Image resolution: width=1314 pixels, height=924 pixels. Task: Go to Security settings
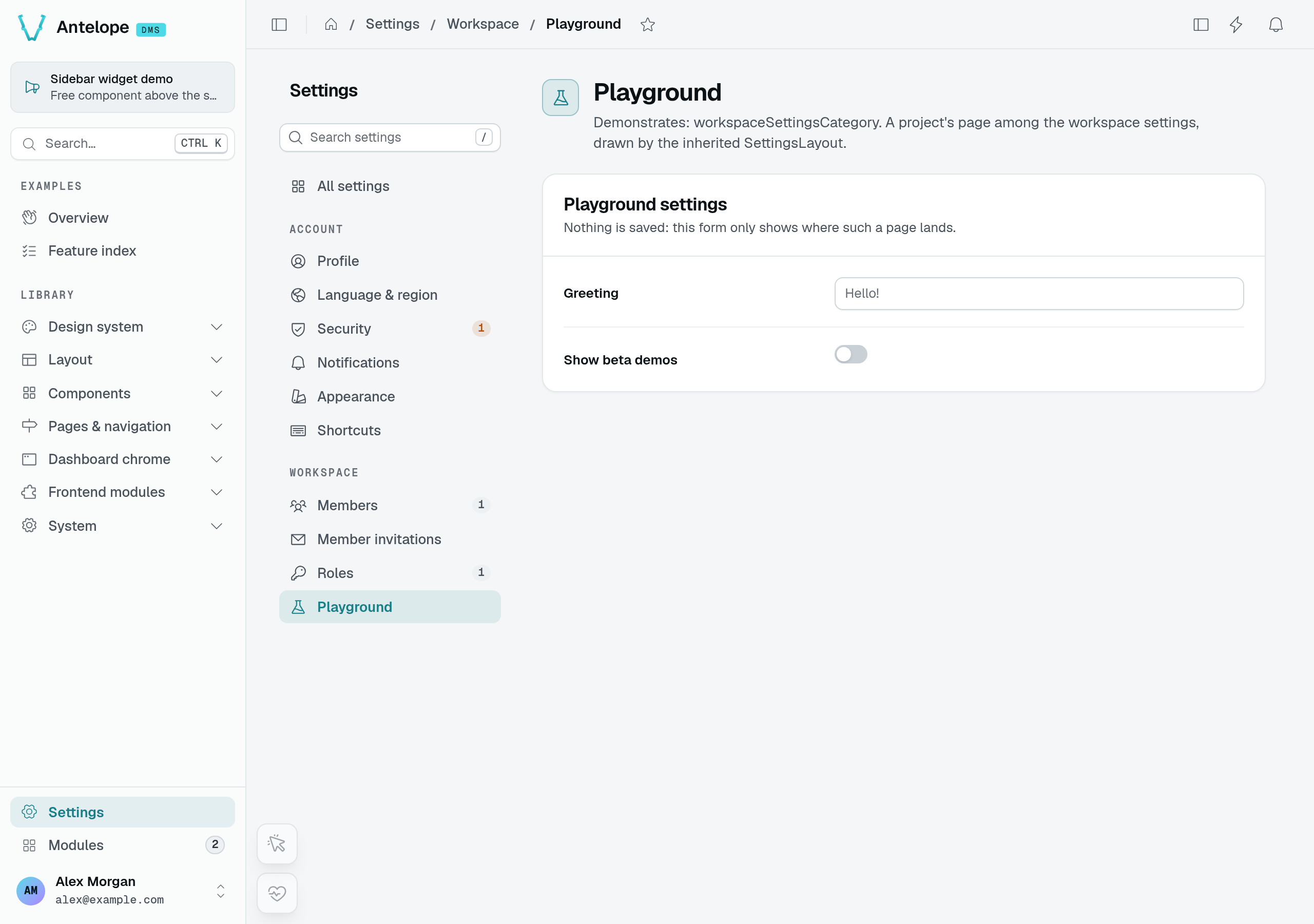[x=390, y=329]
